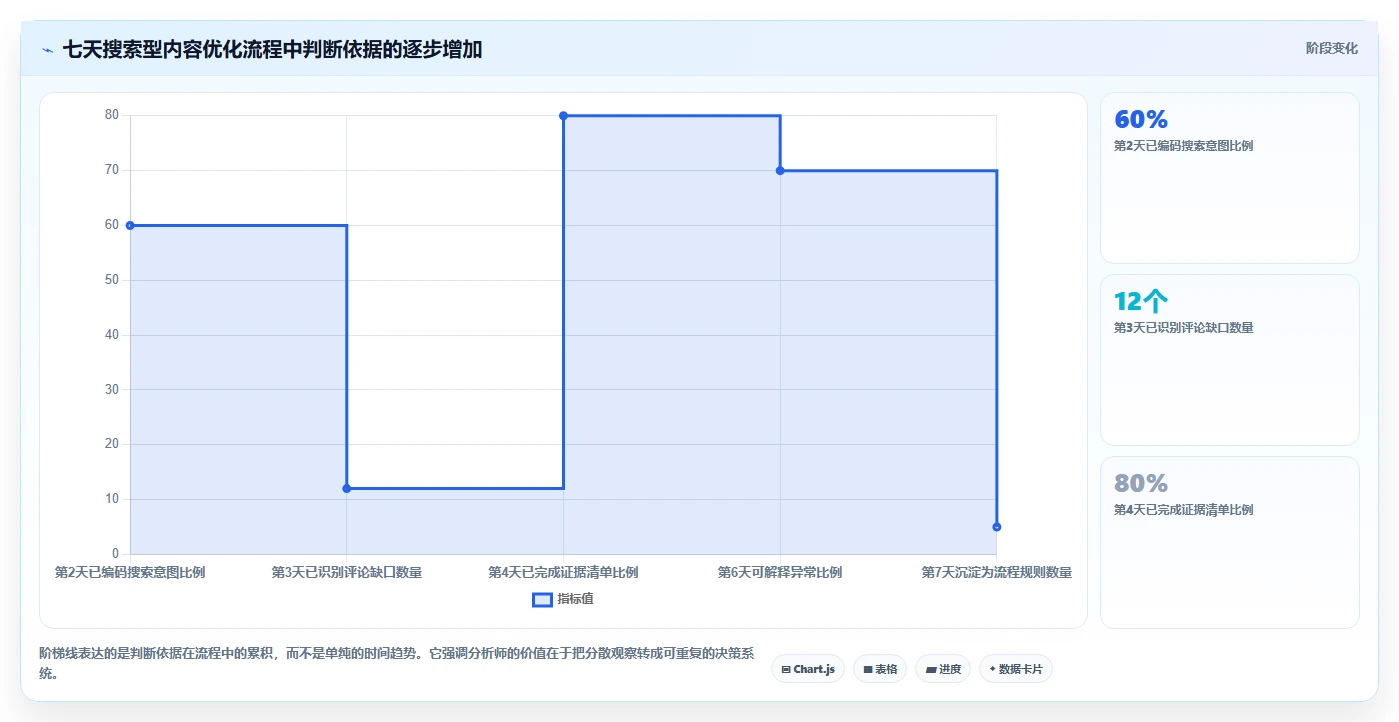
Task: Open the 80% 第4天已完成证据清单比例 card
Action: coord(1229,542)
